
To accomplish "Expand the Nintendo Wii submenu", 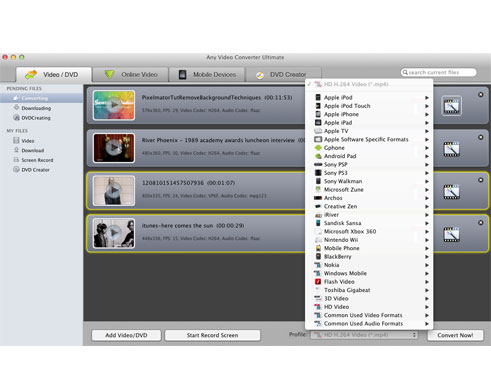I will pos(369,240).
